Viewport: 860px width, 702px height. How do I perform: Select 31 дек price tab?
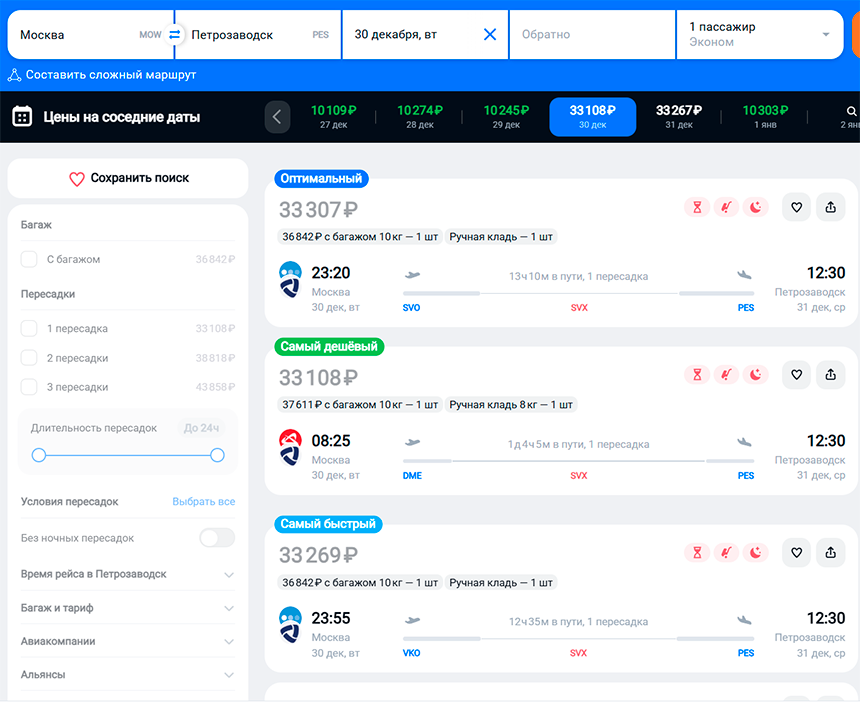tap(679, 117)
